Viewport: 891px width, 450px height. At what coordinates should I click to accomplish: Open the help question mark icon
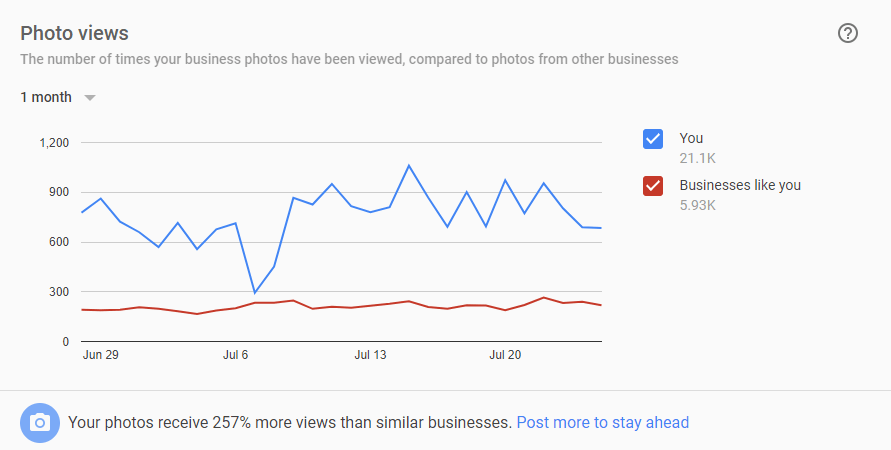848,33
